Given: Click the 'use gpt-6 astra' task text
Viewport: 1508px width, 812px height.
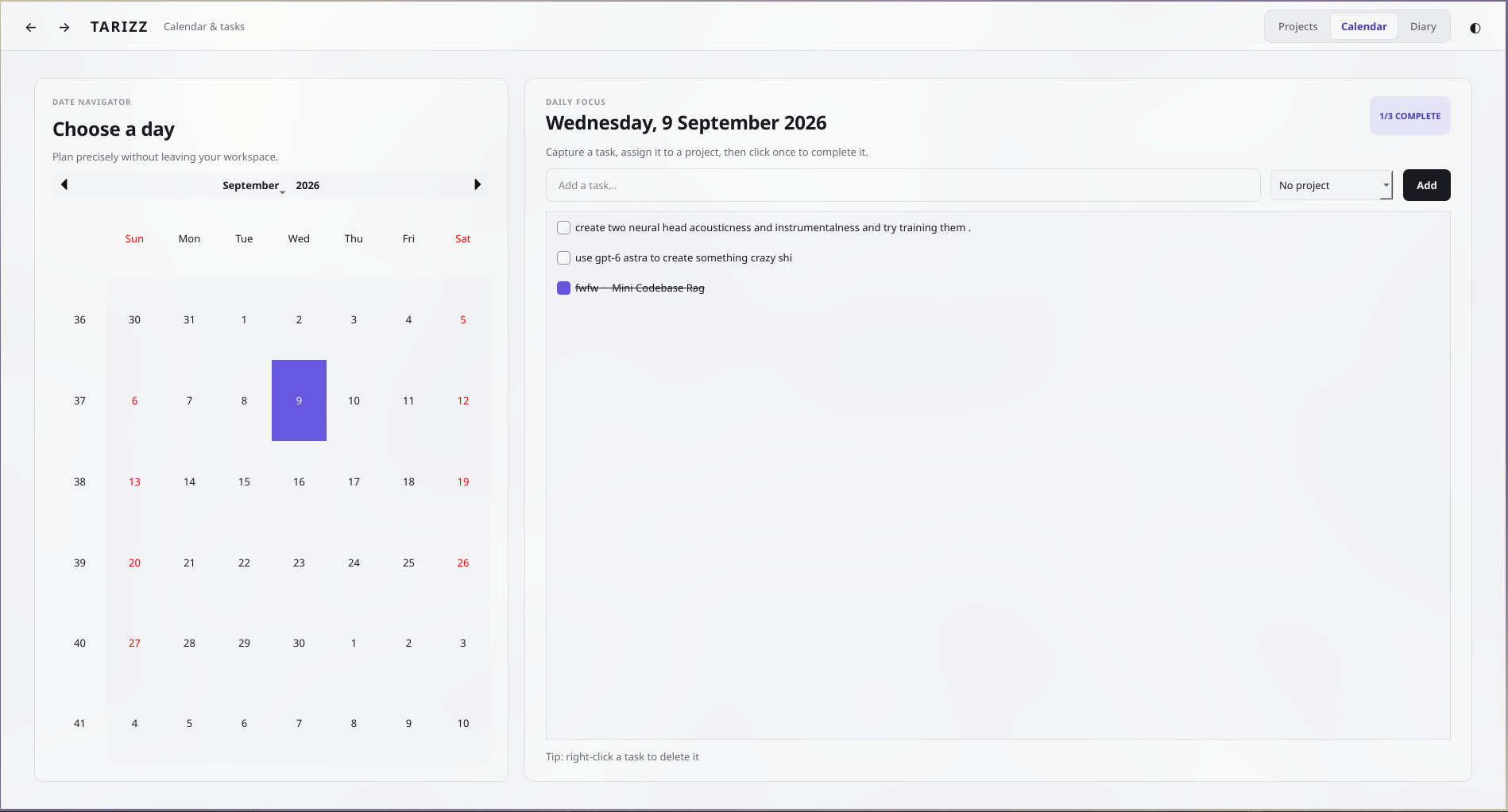Looking at the screenshot, I should pos(683,258).
